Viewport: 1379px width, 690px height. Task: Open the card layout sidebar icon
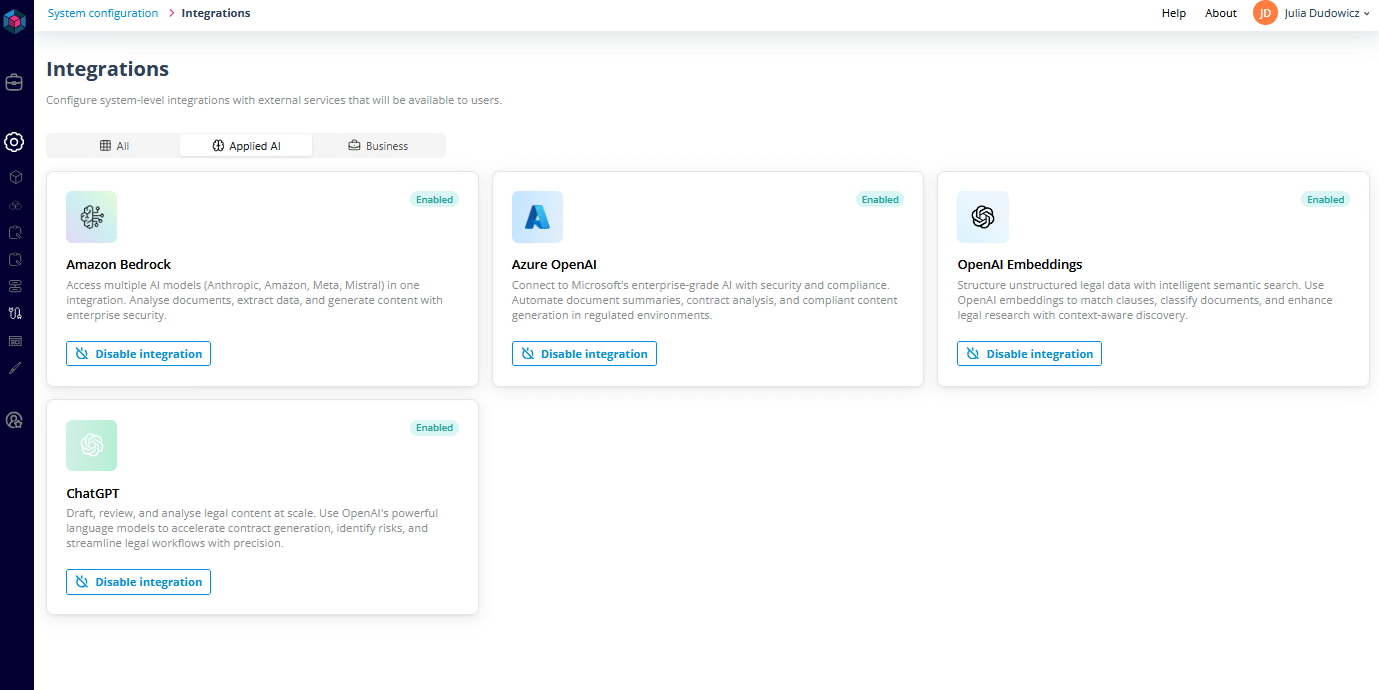[15, 341]
